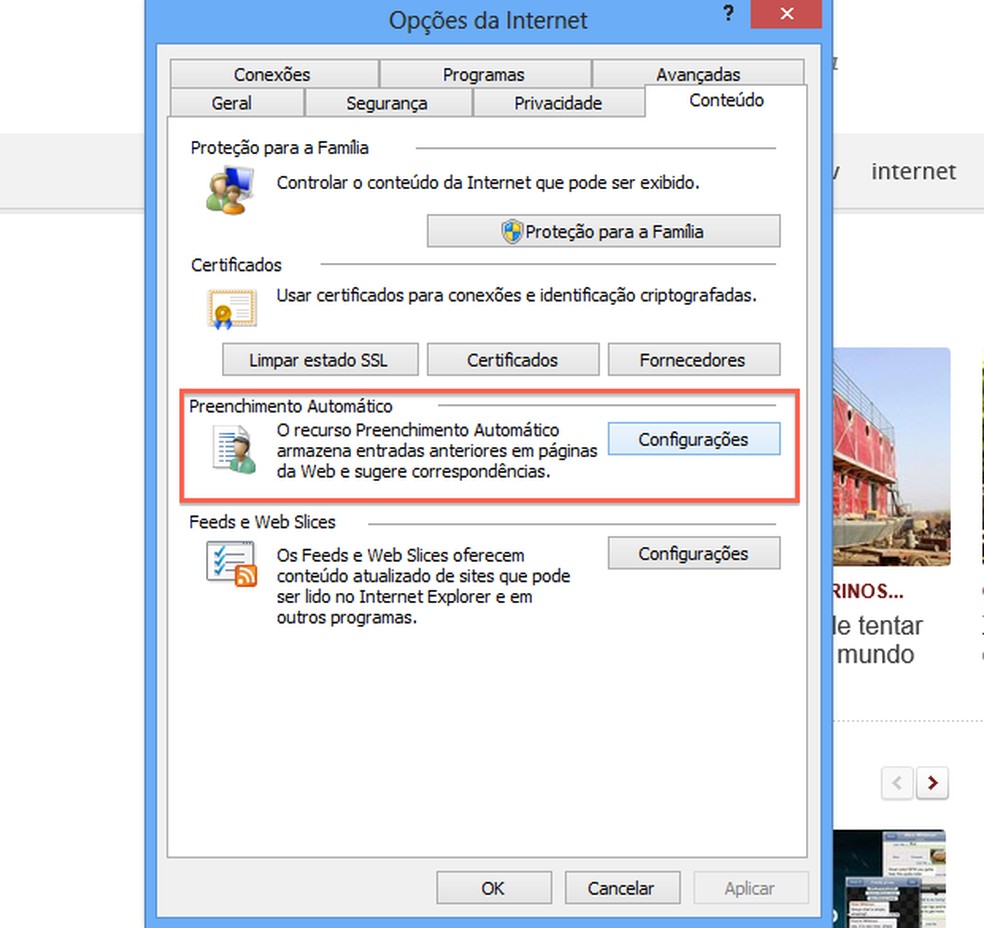The image size is (984, 928).
Task: Click previous arrow in background page carousel
Action: pyautogui.click(x=897, y=782)
